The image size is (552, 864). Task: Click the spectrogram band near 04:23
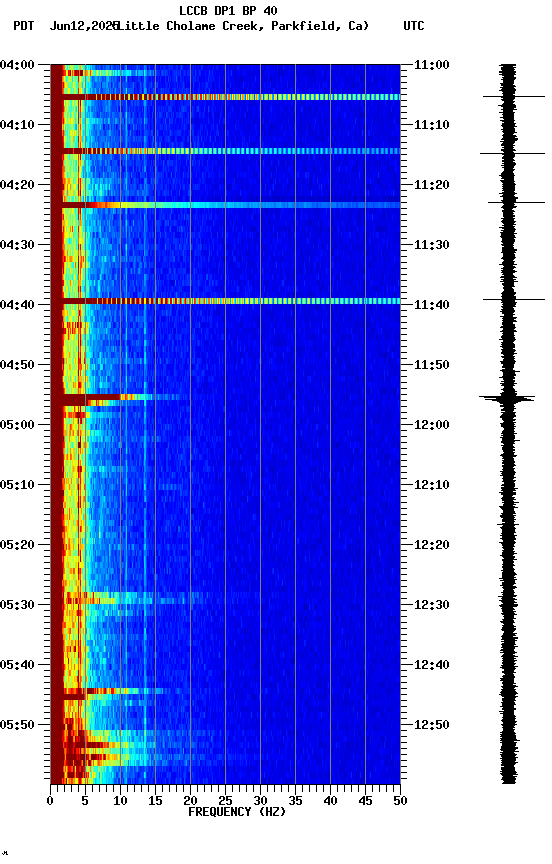(x=225, y=205)
